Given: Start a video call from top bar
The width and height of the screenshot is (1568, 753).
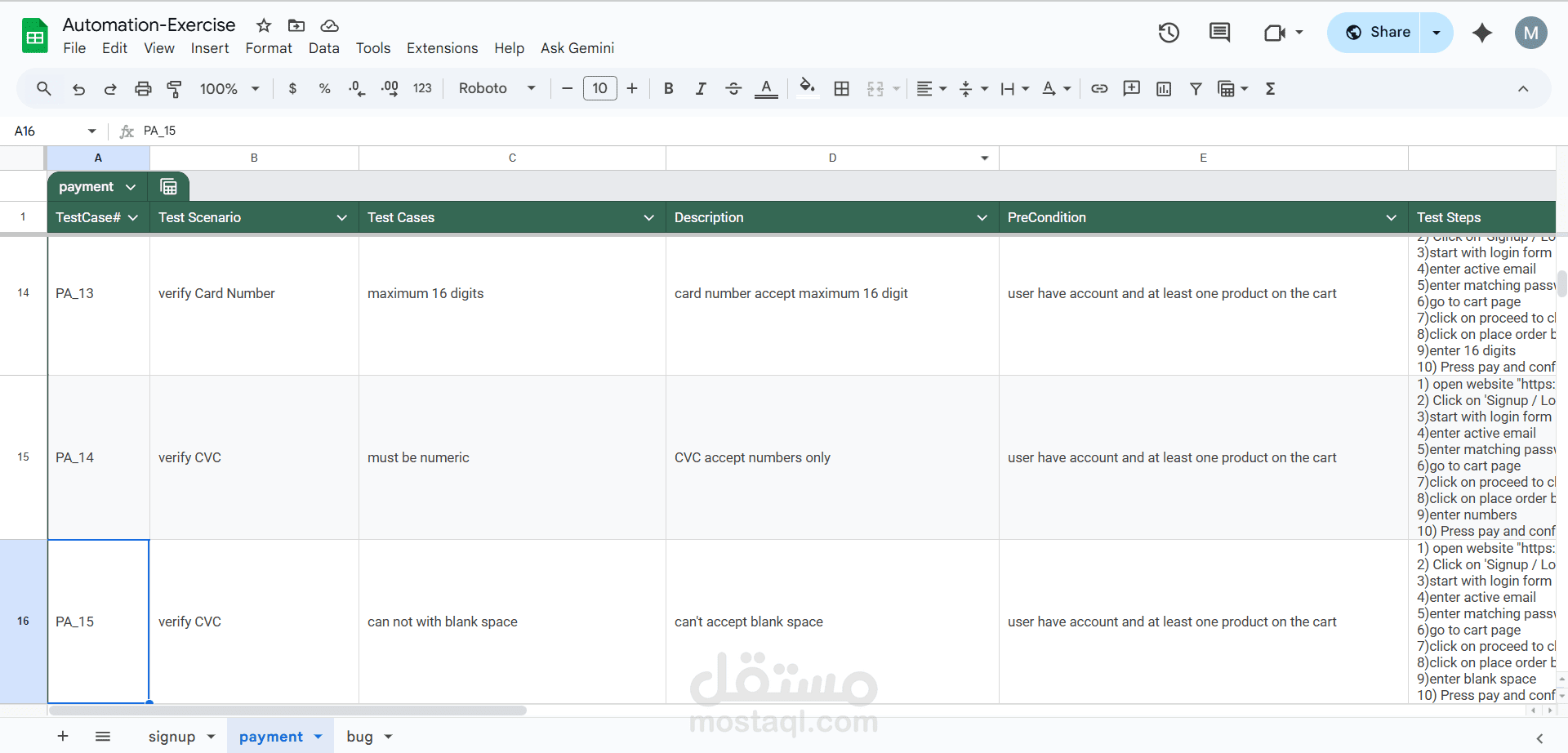Looking at the screenshot, I should pos(1274,33).
